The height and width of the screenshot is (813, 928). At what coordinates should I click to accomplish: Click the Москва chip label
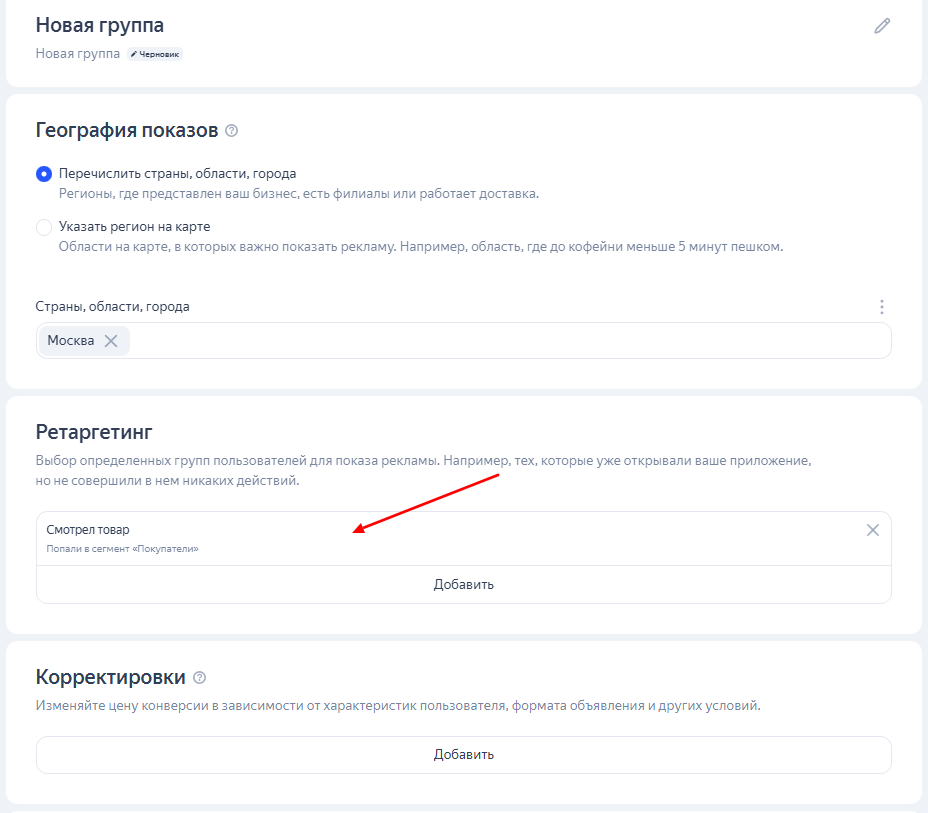click(x=71, y=341)
